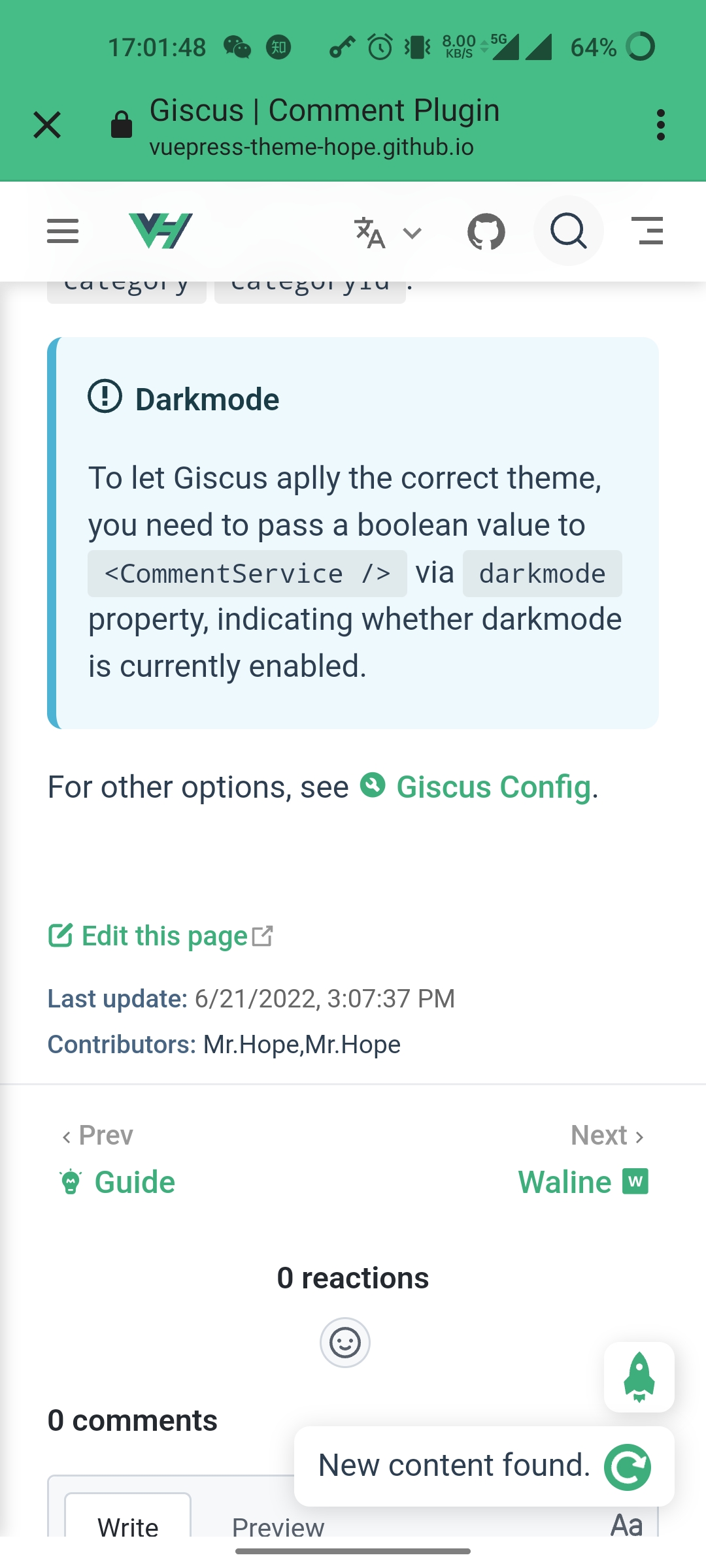The image size is (706, 1568).
Task: Open the GitHub repository via navbar icon
Action: tap(486, 231)
